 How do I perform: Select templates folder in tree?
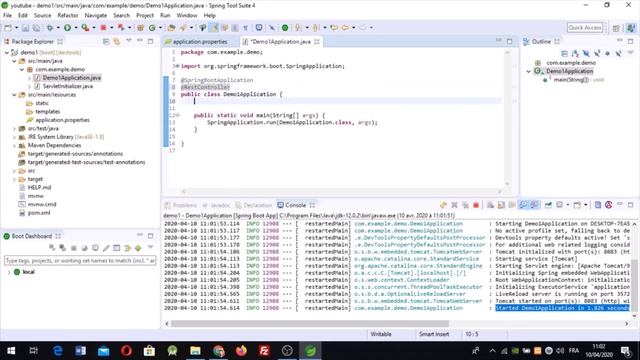coord(47,111)
